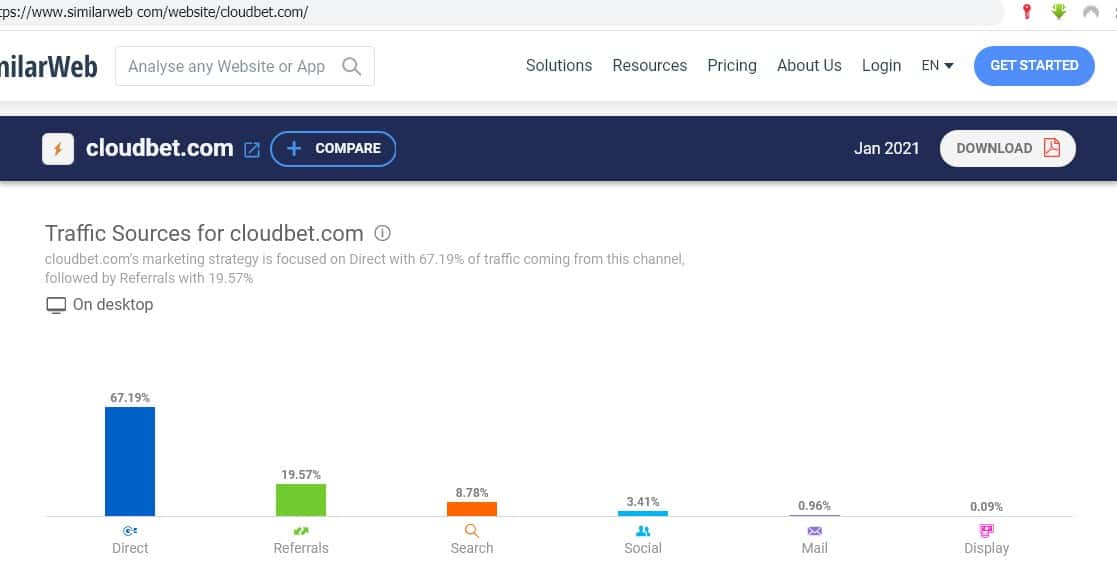The image size is (1117, 573).
Task: Open the Resources menu
Action: pyautogui.click(x=649, y=66)
